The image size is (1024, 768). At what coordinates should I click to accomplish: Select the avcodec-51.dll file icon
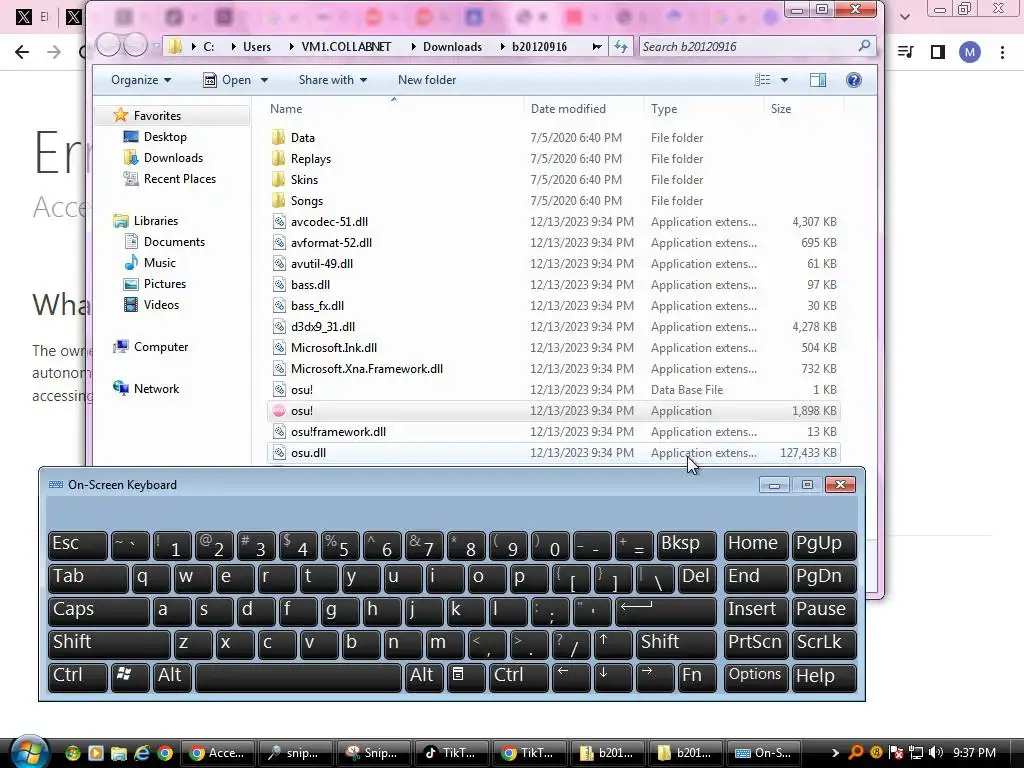pos(279,222)
